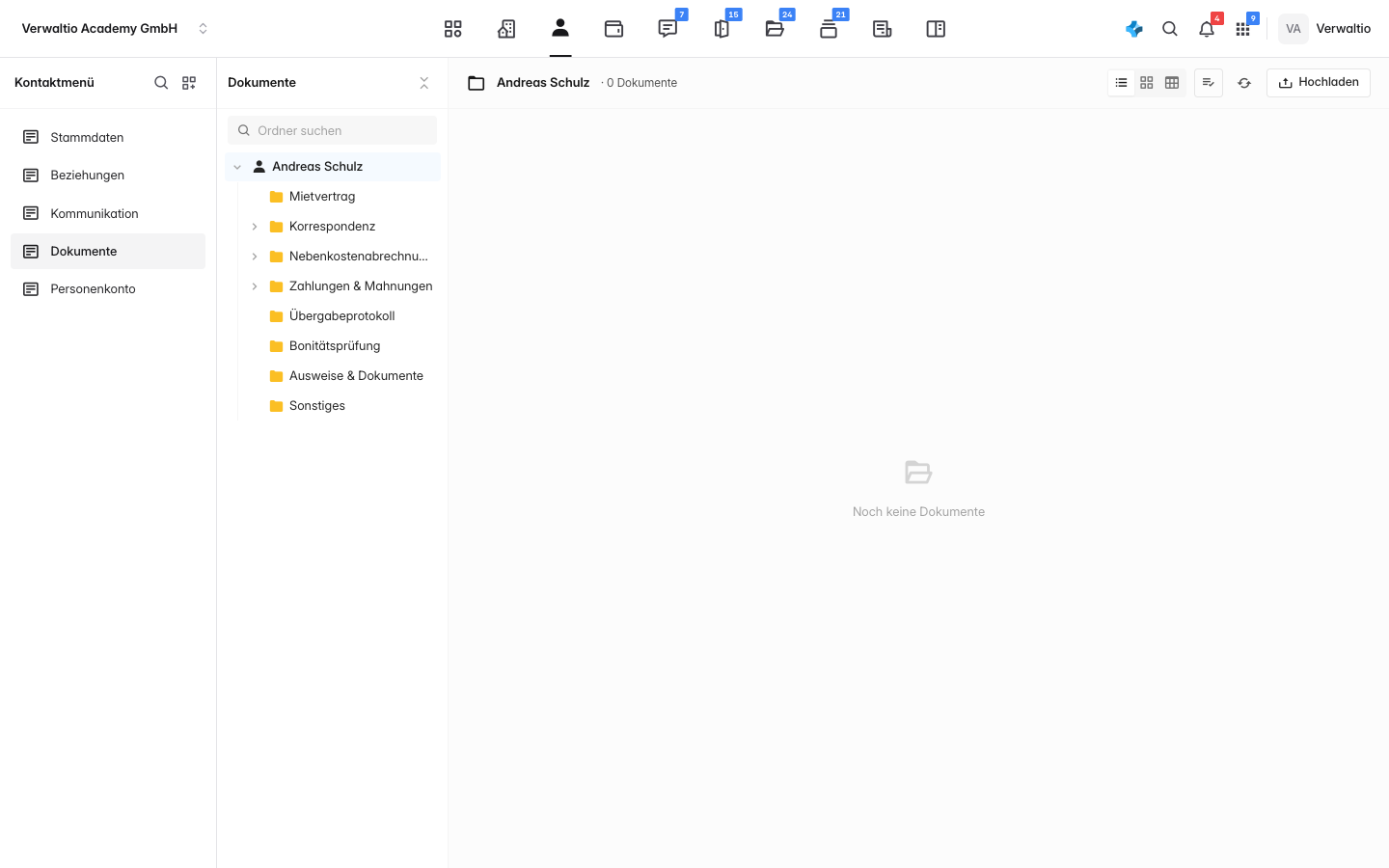Open the split panel icon in top navigation
1389x868 pixels.
(936, 29)
